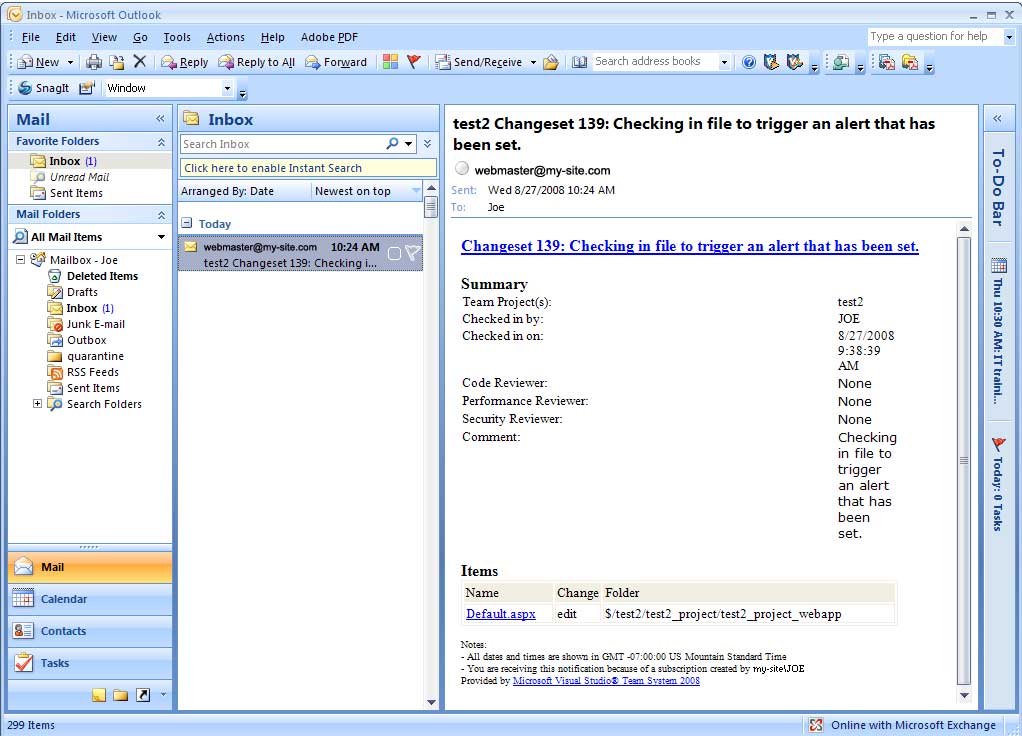This screenshot has height=736, width=1022.
Task: Click the Arranged By: Date header
Action: pyautogui.click(x=244, y=191)
